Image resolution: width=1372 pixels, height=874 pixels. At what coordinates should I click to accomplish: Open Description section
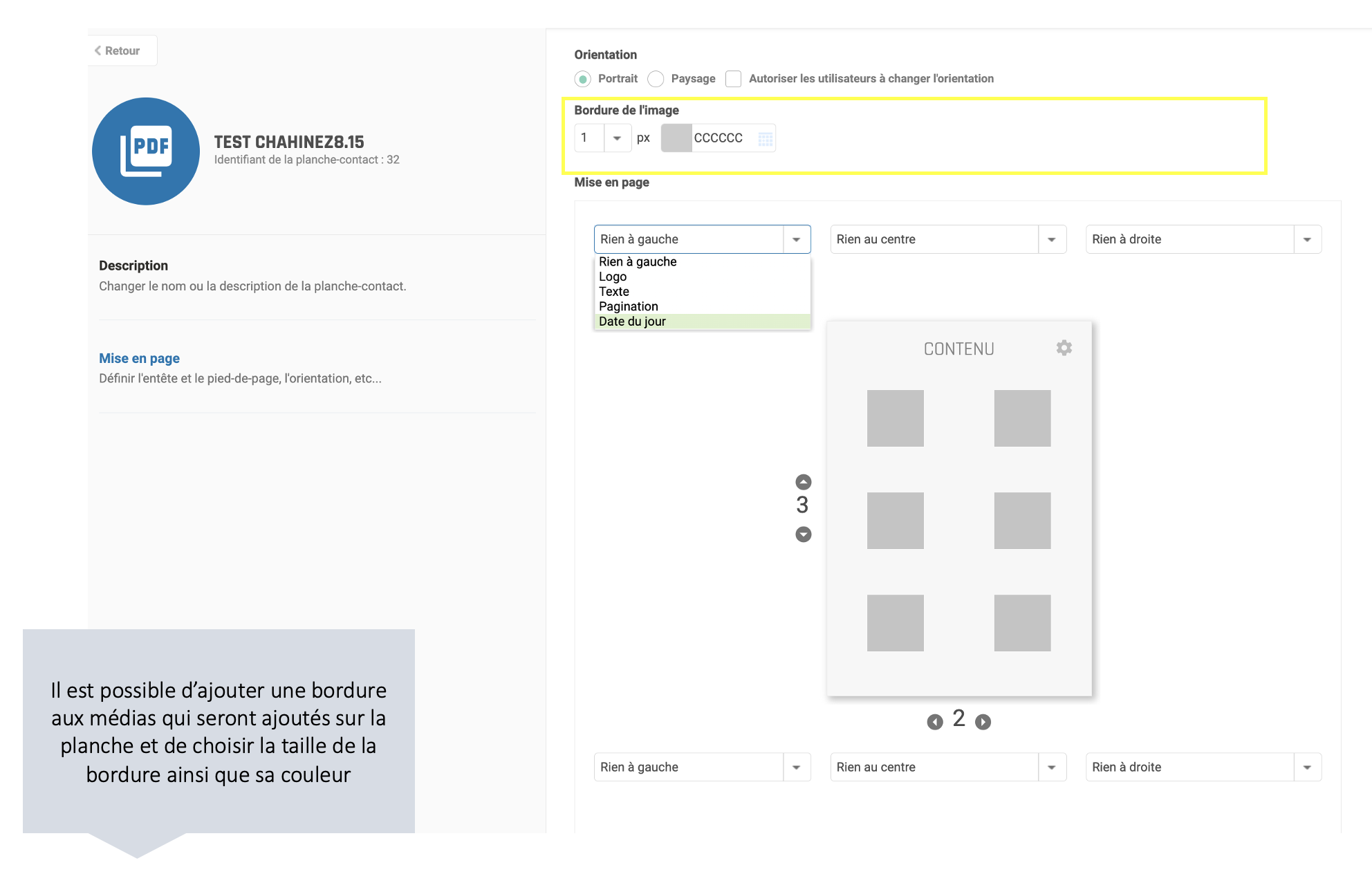[x=133, y=266]
